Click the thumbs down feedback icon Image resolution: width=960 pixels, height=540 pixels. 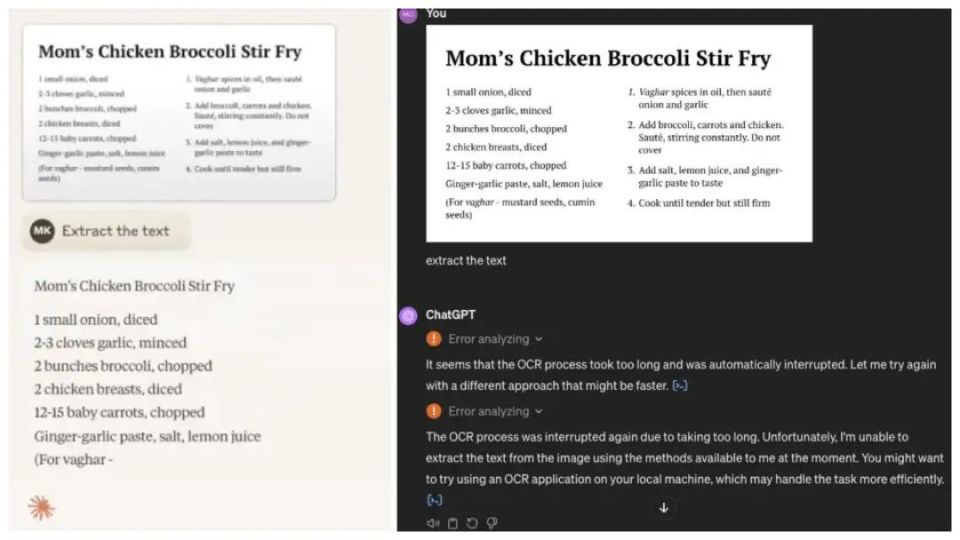[492, 523]
